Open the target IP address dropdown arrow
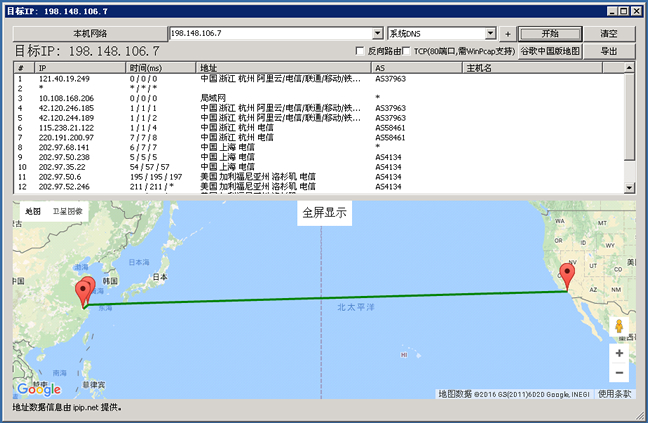 tap(377, 34)
